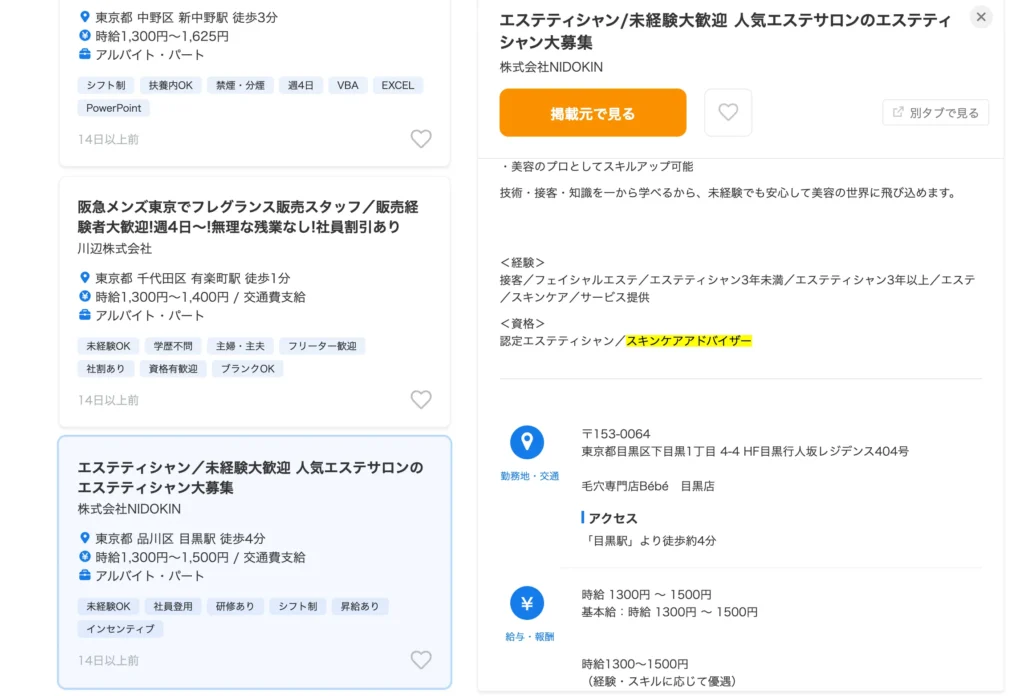The height and width of the screenshot is (696, 1024).
Task: Favorite the 阪急メンズ東京 listing heart icon
Action: coord(421,400)
